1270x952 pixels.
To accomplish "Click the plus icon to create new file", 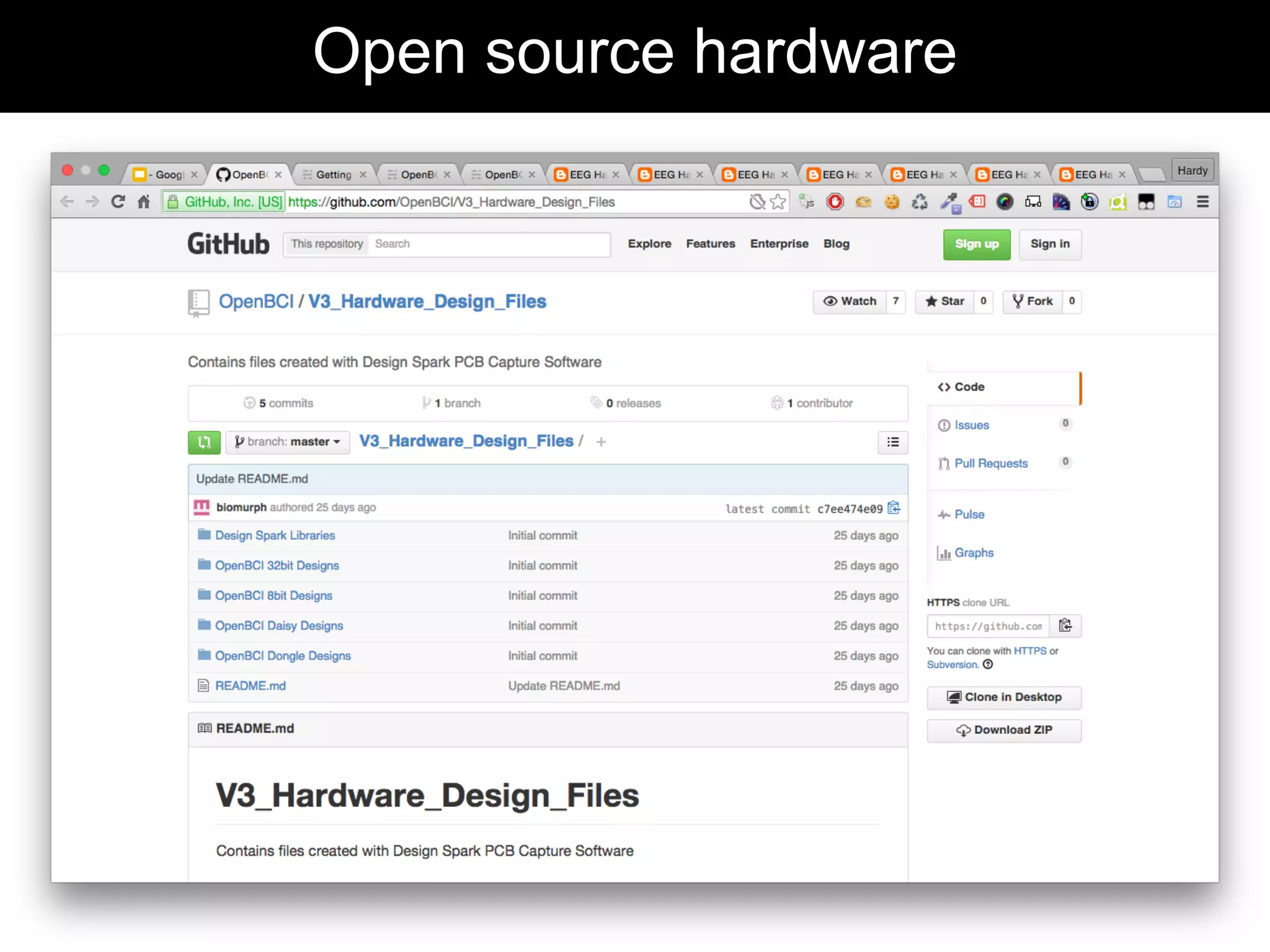I will pos(601,442).
